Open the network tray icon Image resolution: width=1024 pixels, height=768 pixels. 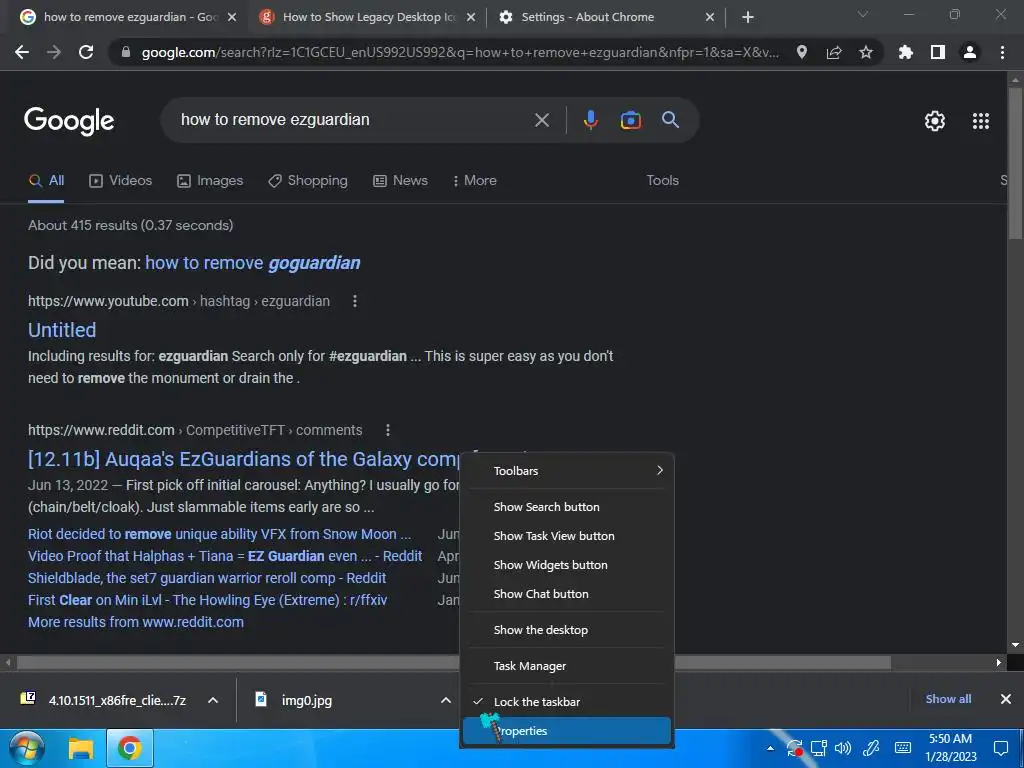pyautogui.click(x=818, y=748)
